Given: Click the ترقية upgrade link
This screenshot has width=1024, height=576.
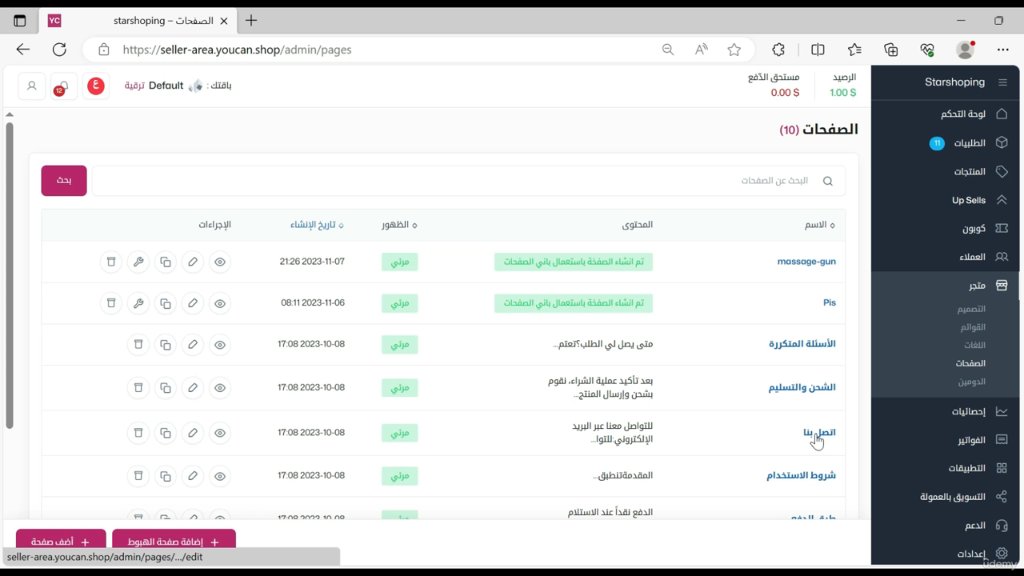Looking at the screenshot, I should pyautogui.click(x=134, y=86).
